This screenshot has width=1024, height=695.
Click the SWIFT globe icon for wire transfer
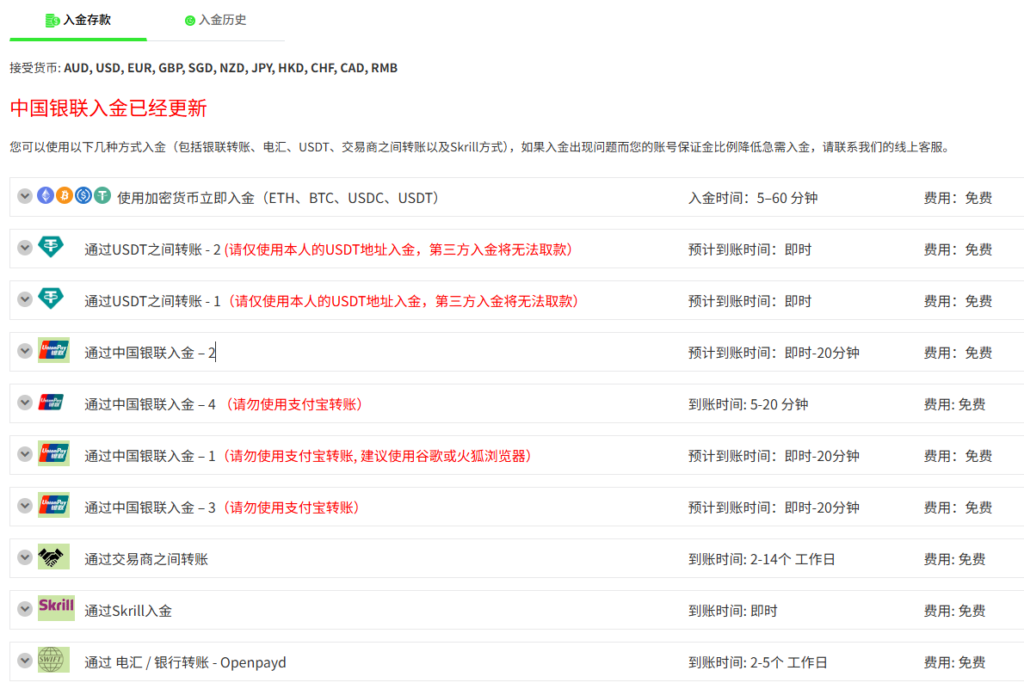pyautogui.click(x=53, y=660)
